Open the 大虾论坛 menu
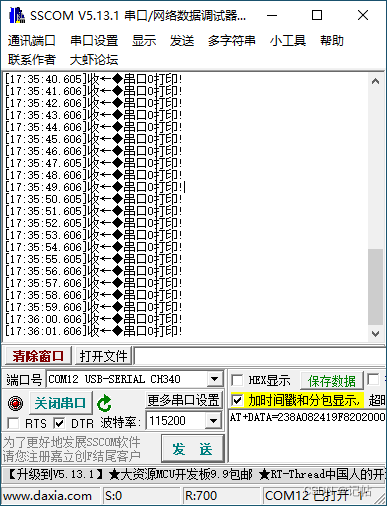 tap(94, 60)
